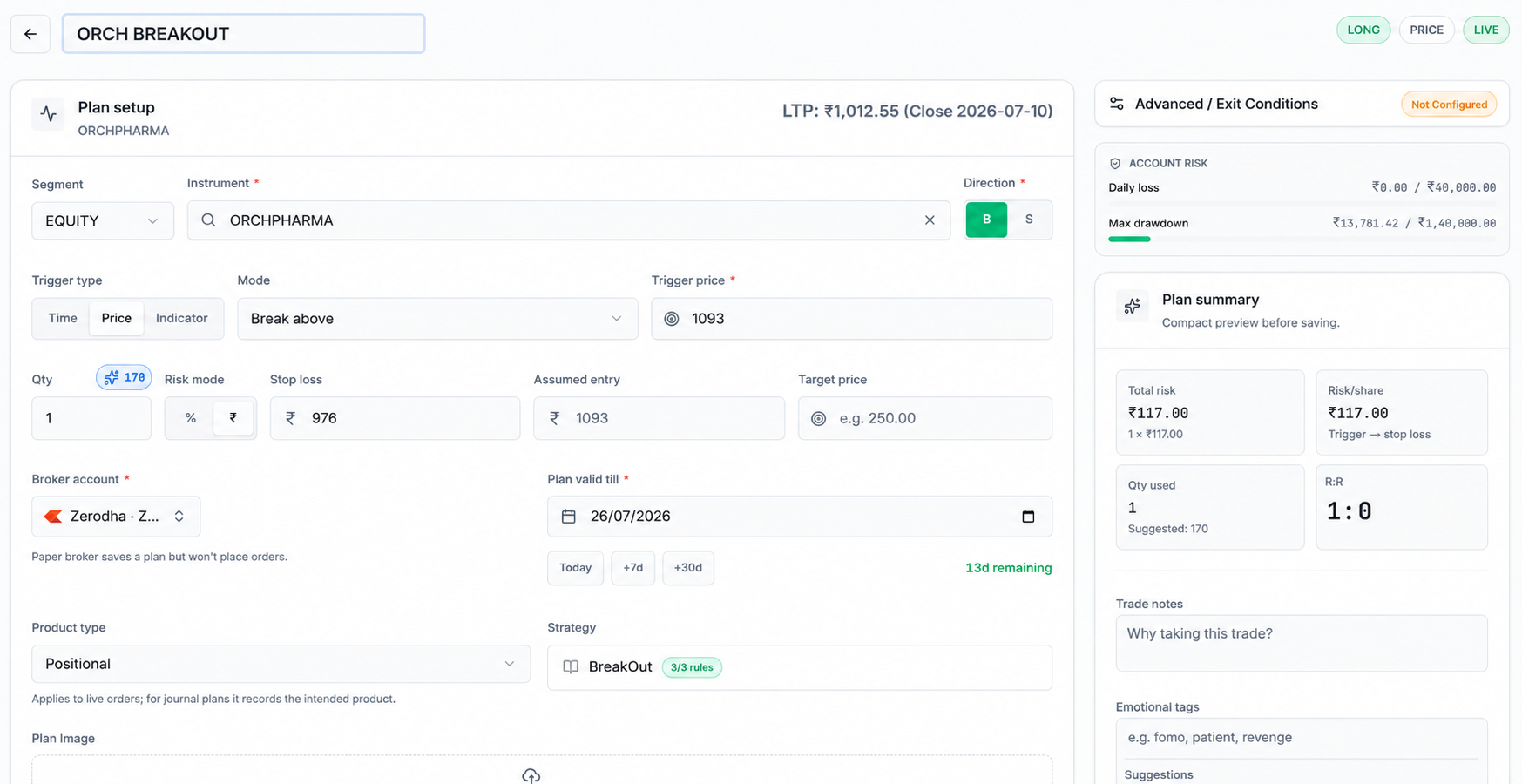
Task: Click the rupee icon in Stop loss
Action: [291, 418]
